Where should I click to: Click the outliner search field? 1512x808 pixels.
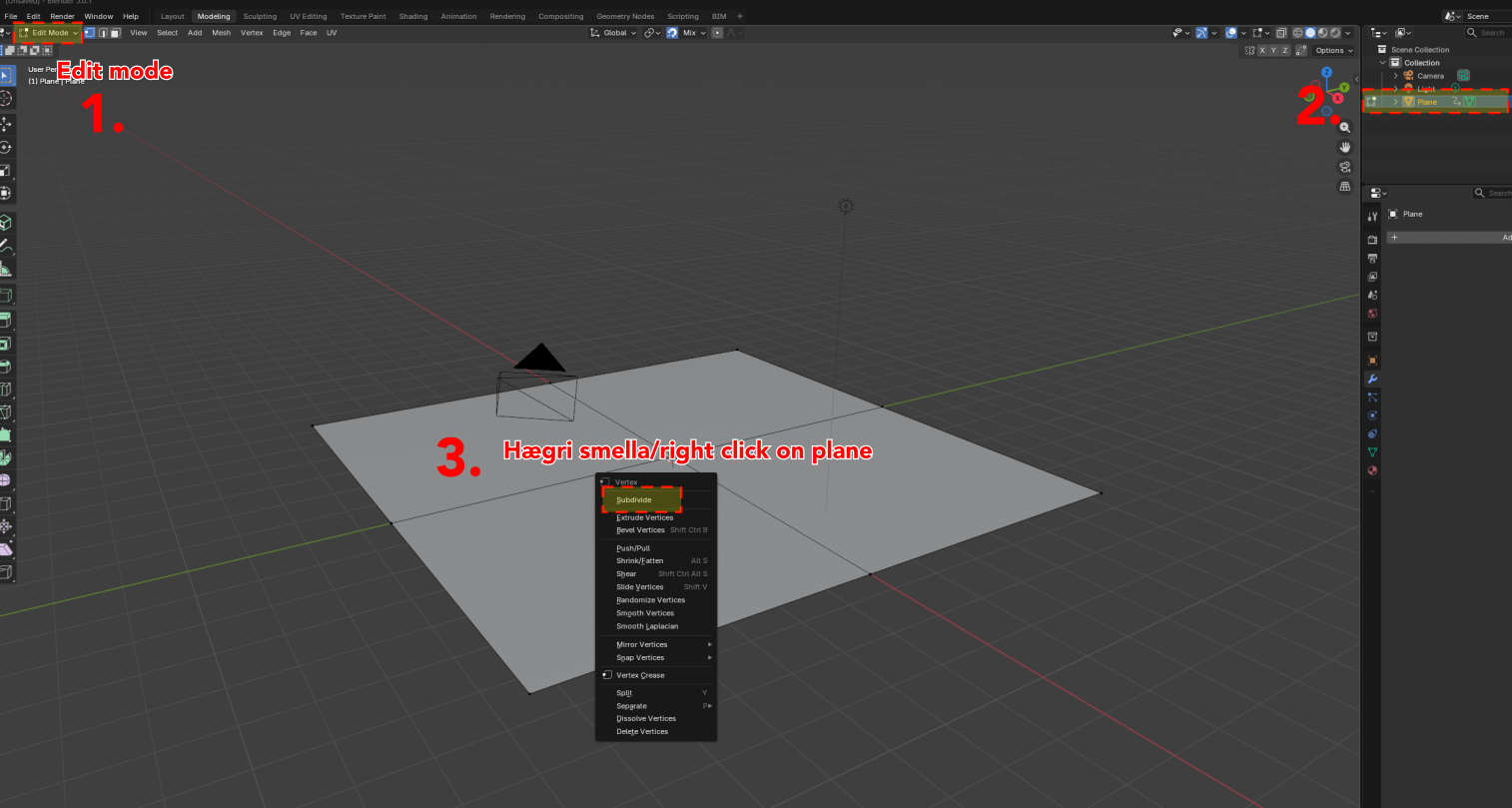pos(1488,33)
